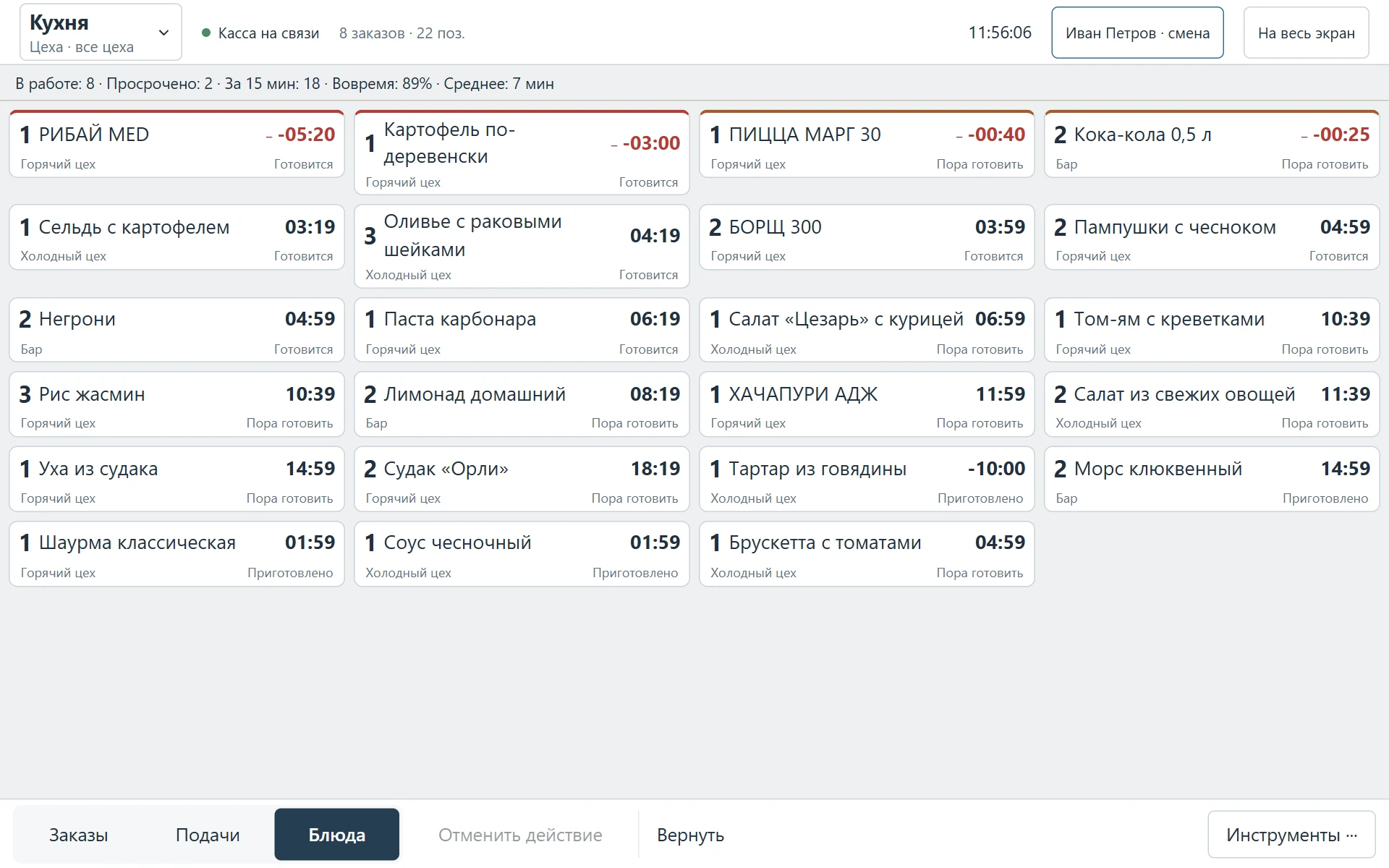Select the overdue РИБАЙ MED card
Screen dimensions: 1389x868
coord(177,144)
